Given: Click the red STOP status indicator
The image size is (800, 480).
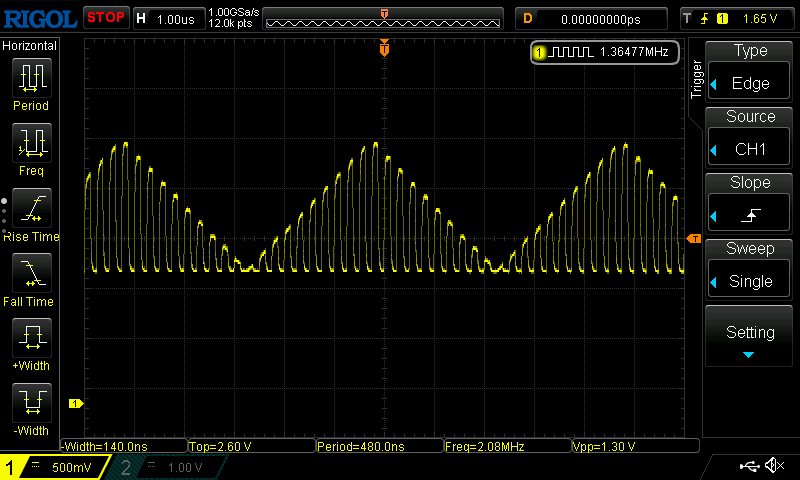Looking at the screenshot, I should point(106,18).
